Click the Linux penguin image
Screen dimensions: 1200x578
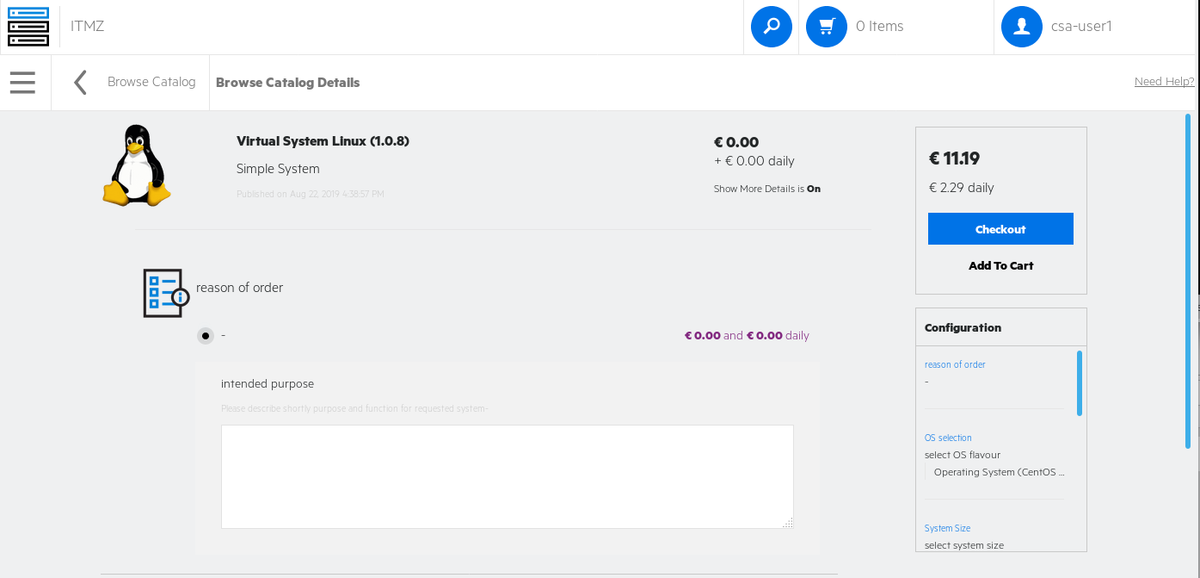(x=135, y=166)
